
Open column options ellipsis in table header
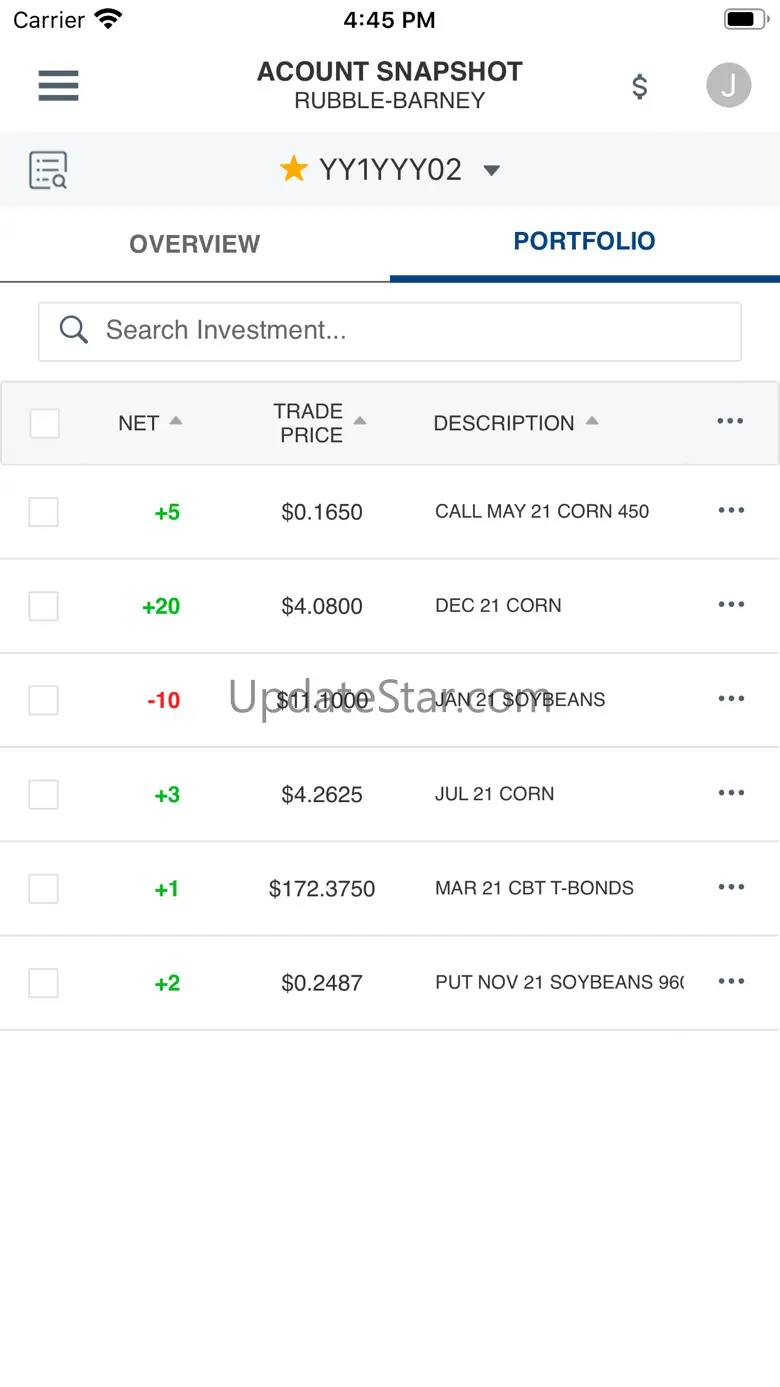[730, 422]
